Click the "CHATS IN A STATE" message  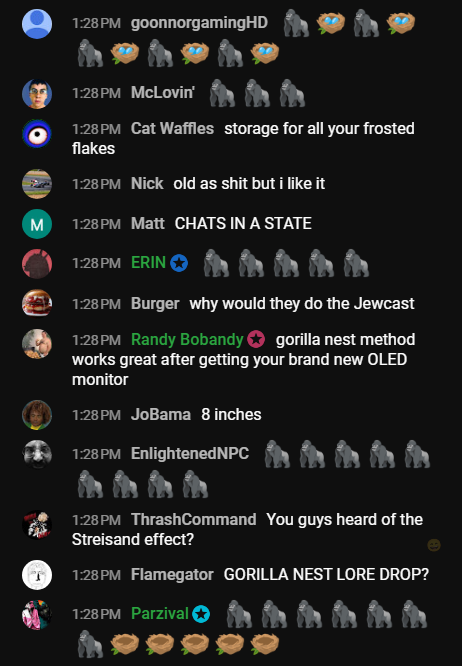coord(243,223)
